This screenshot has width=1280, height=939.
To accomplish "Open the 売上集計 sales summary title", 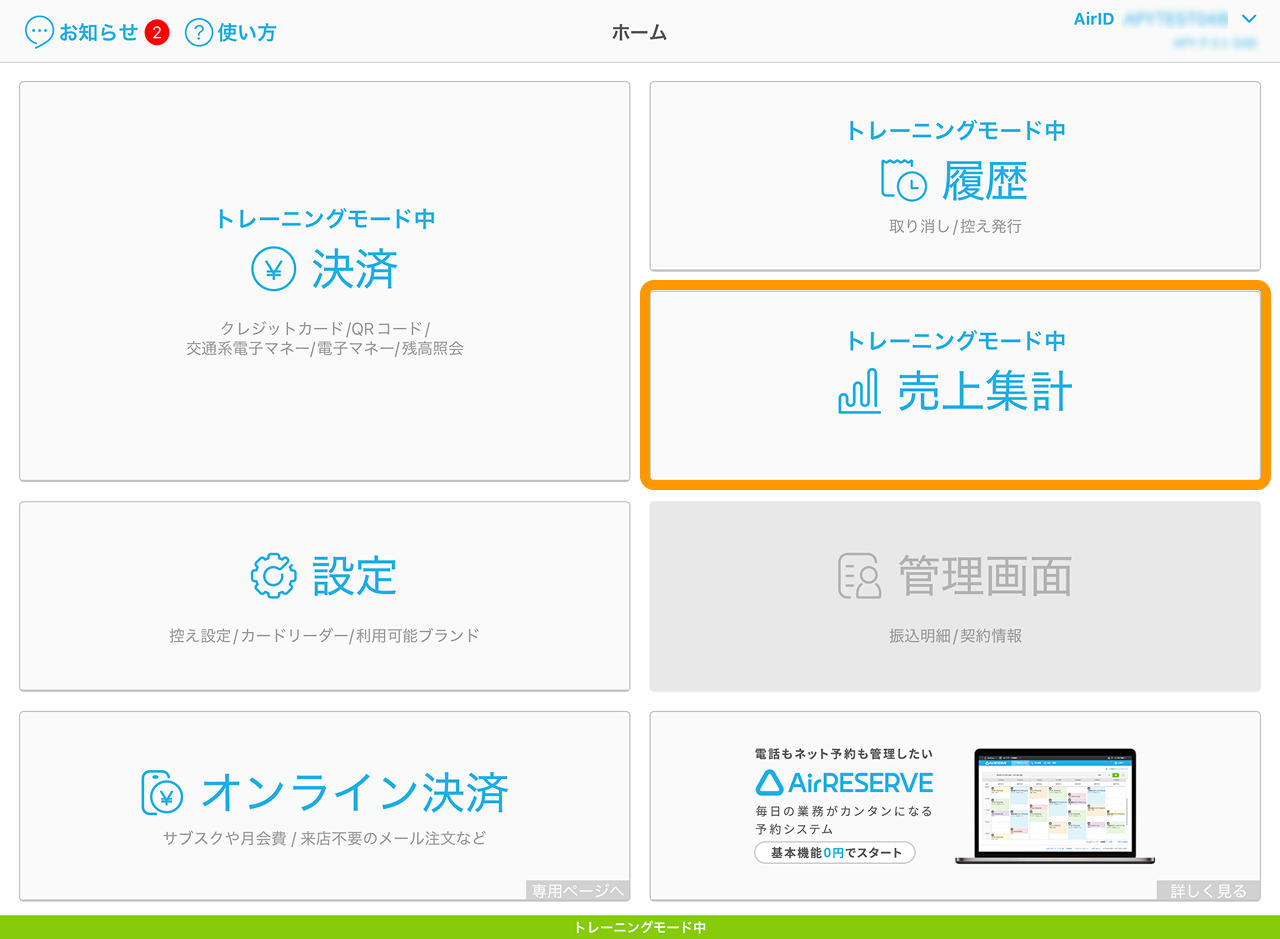I will coord(984,392).
